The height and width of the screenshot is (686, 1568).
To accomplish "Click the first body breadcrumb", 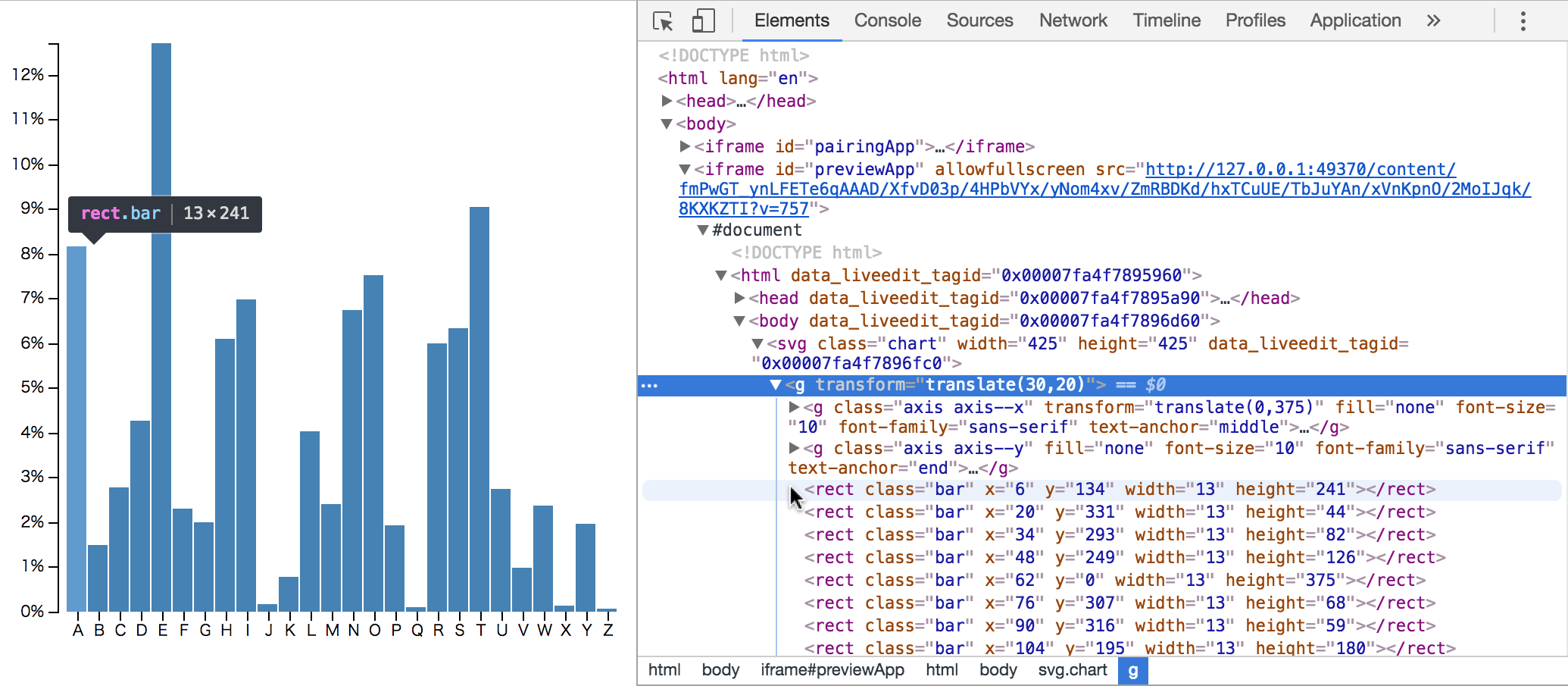I will tap(720, 670).
